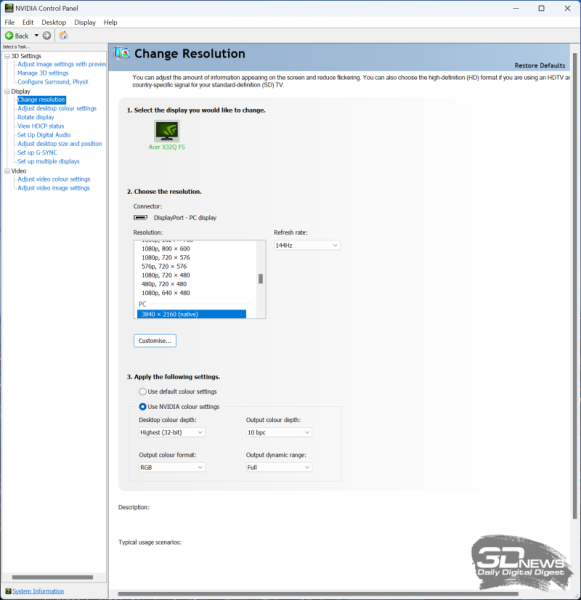Click the System Information icon
This screenshot has height=600, width=581.
[x=8, y=591]
